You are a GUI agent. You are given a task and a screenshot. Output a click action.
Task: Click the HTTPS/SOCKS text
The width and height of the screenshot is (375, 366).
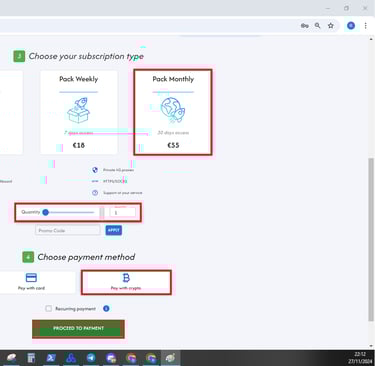click(115, 181)
